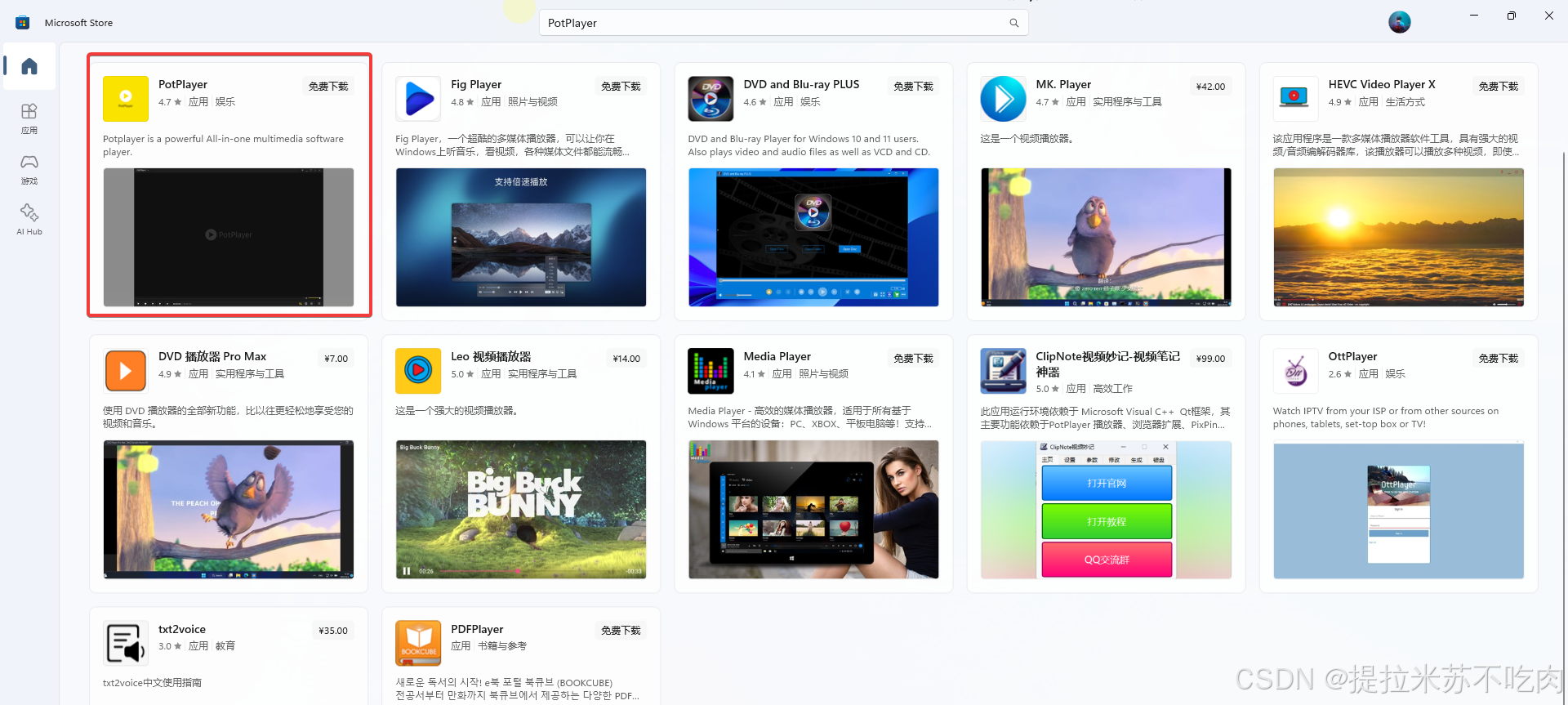Click the DVD 播放器 Pro Max icon

pos(126,371)
